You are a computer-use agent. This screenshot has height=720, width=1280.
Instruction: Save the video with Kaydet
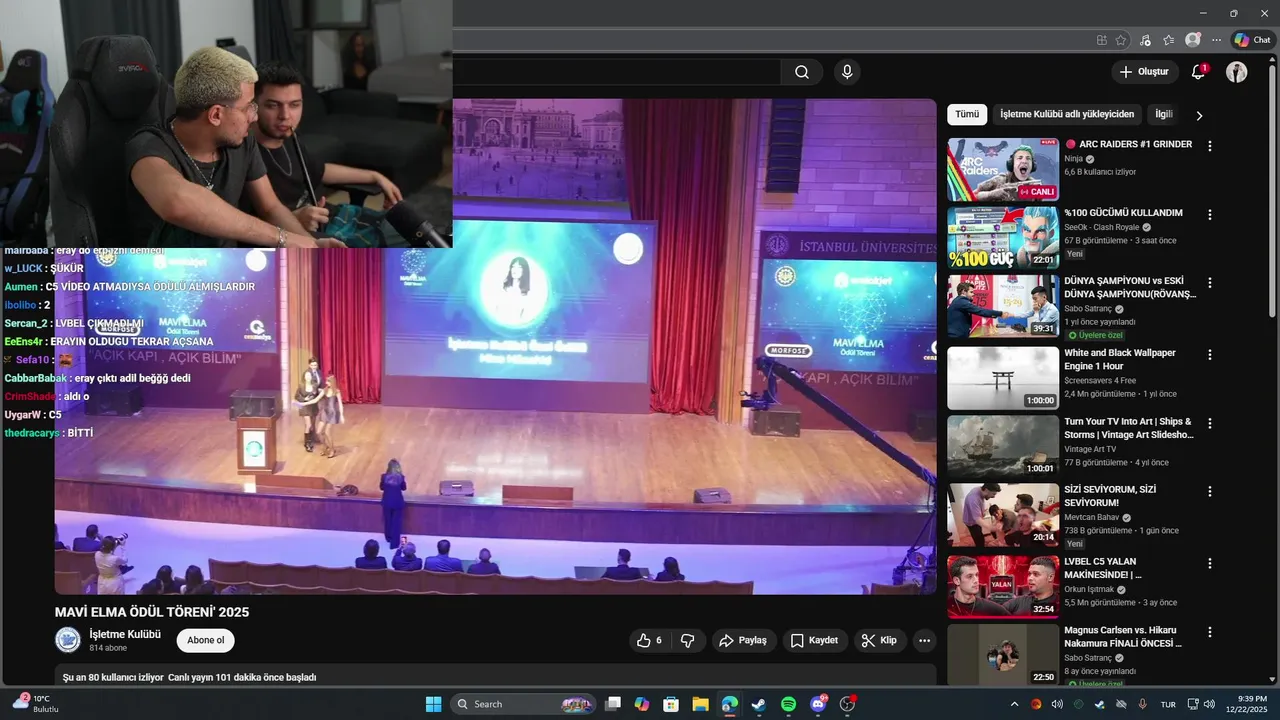point(815,640)
